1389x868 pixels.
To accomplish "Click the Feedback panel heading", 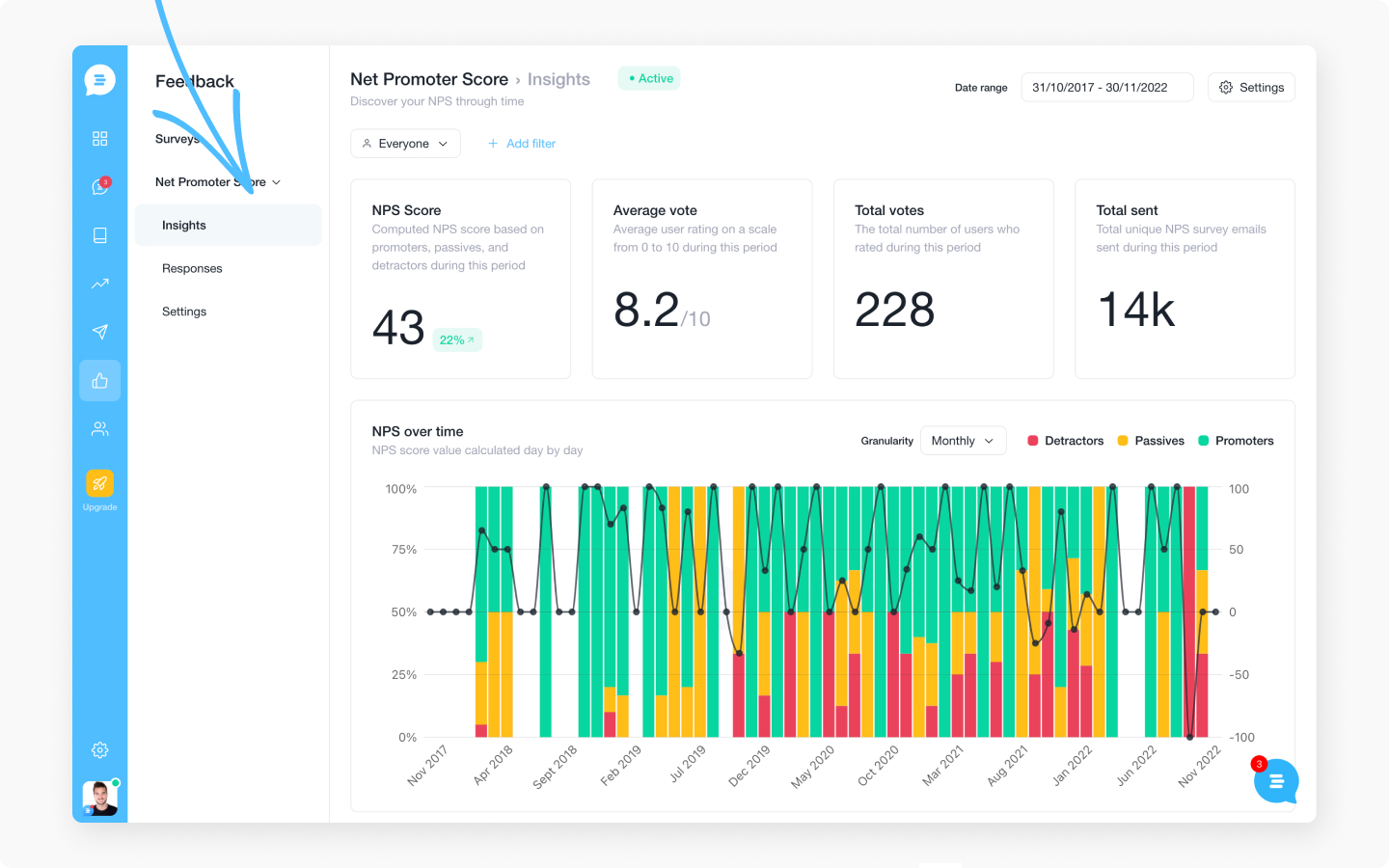I will point(195,82).
